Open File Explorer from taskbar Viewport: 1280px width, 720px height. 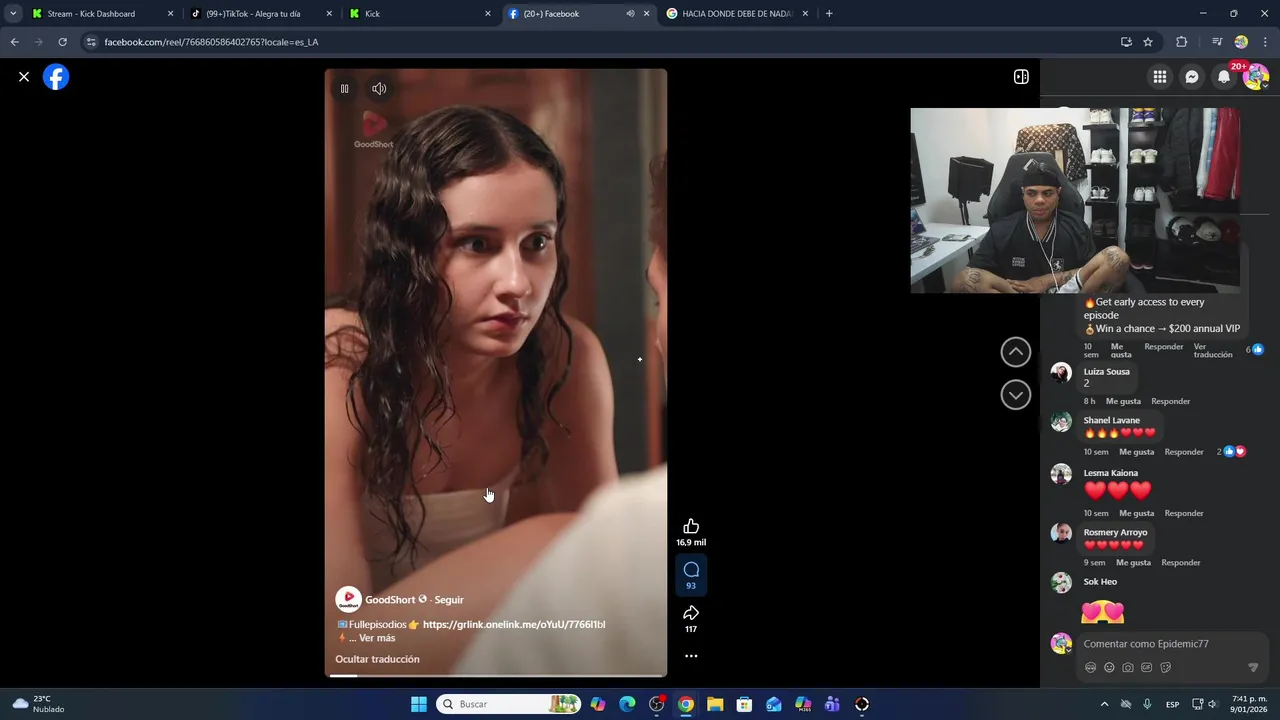[x=715, y=704]
